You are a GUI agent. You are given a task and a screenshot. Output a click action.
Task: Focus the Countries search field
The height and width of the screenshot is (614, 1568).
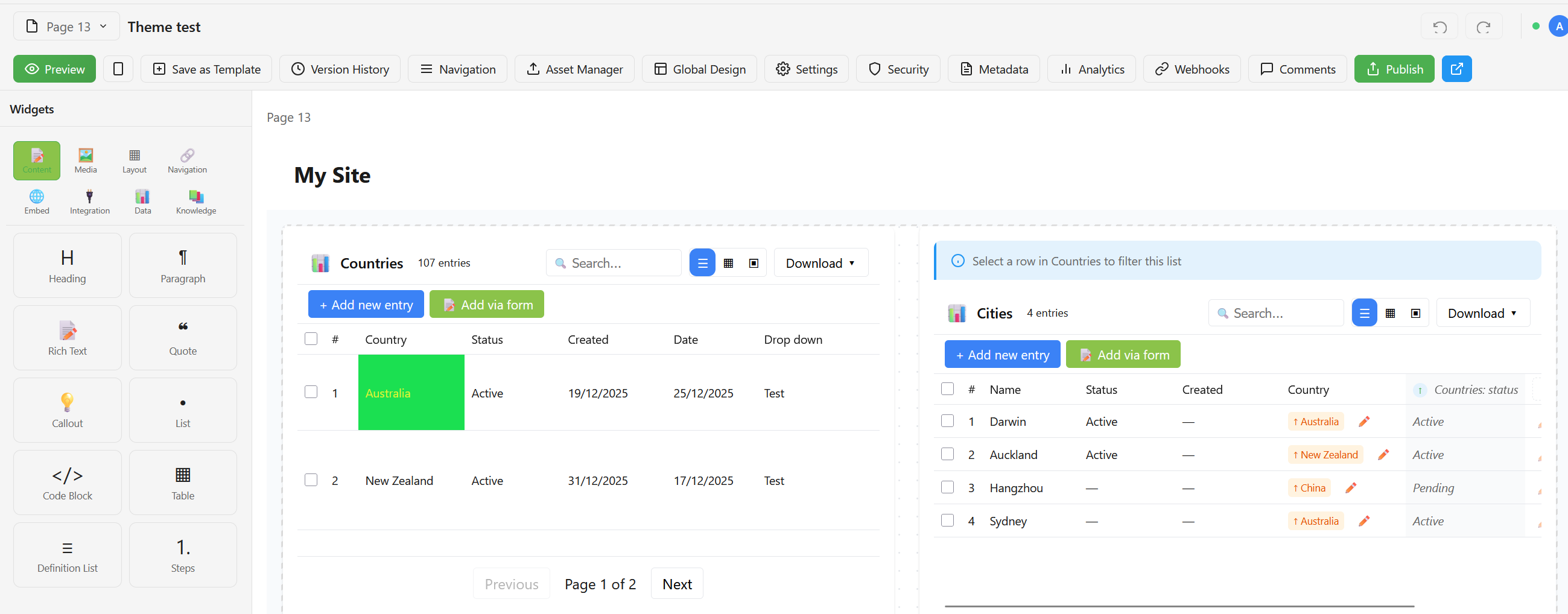point(614,263)
